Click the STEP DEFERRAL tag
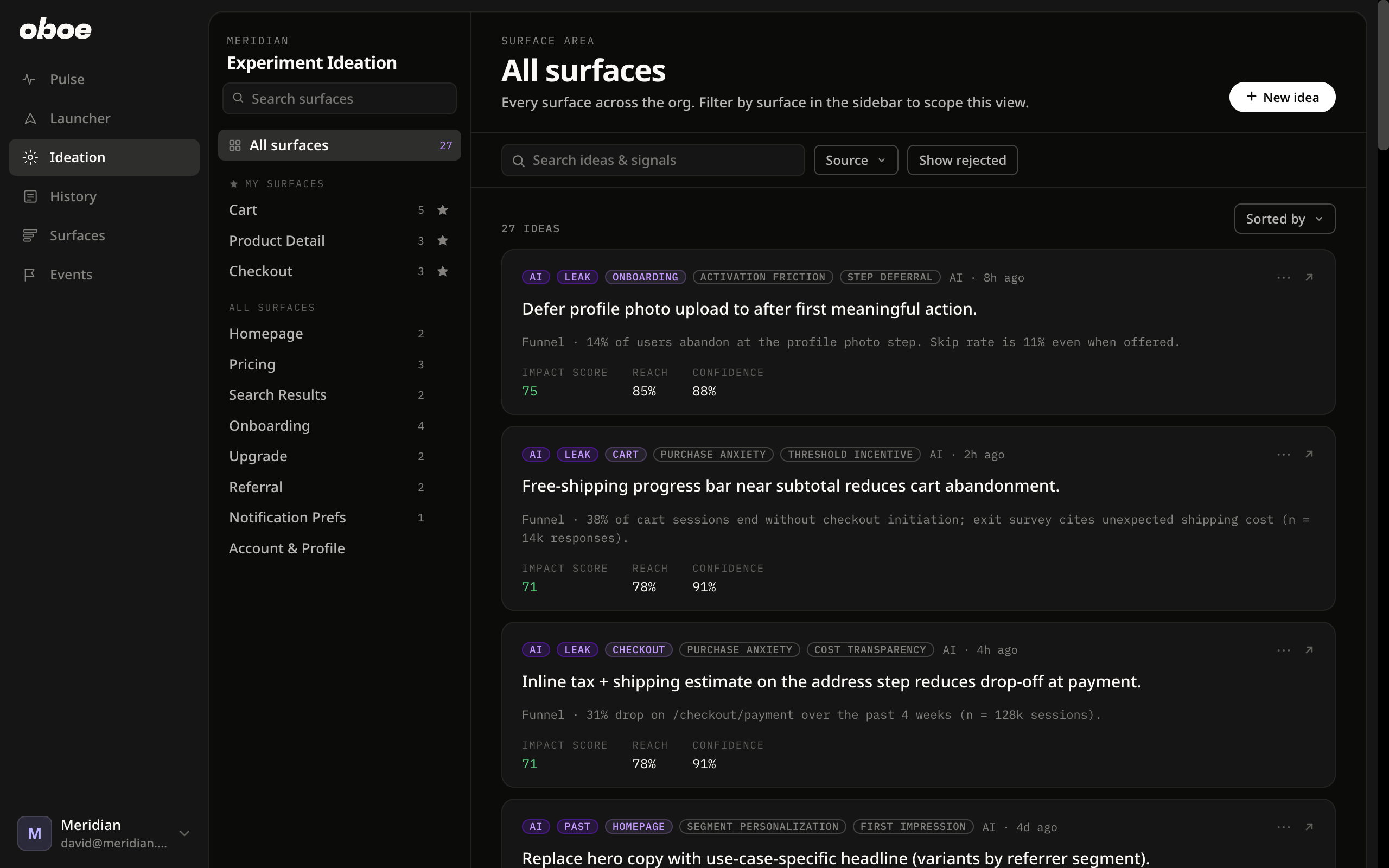The height and width of the screenshot is (868, 1389). point(890,277)
